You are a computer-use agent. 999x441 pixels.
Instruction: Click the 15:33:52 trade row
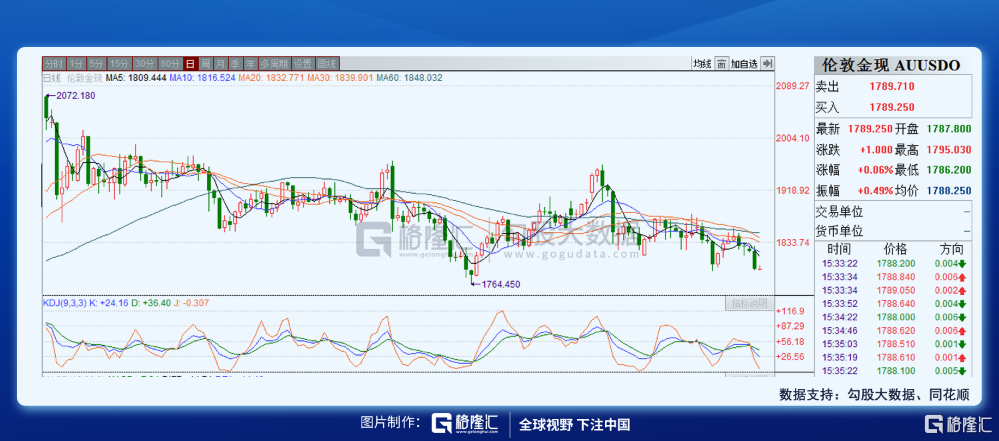point(893,303)
